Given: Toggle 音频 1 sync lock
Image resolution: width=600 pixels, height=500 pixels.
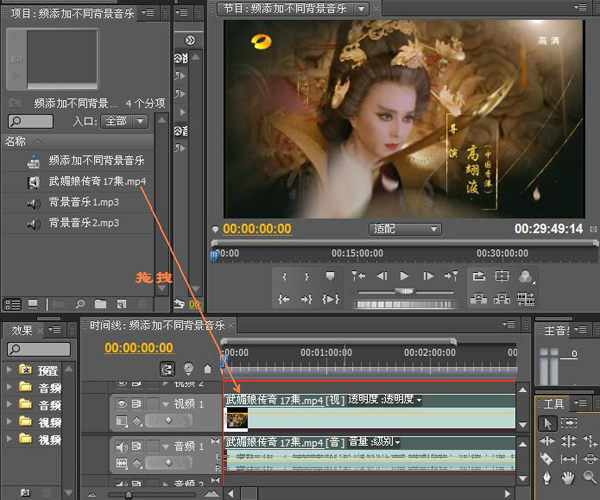Looking at the screenshot, I should [136, 446].
